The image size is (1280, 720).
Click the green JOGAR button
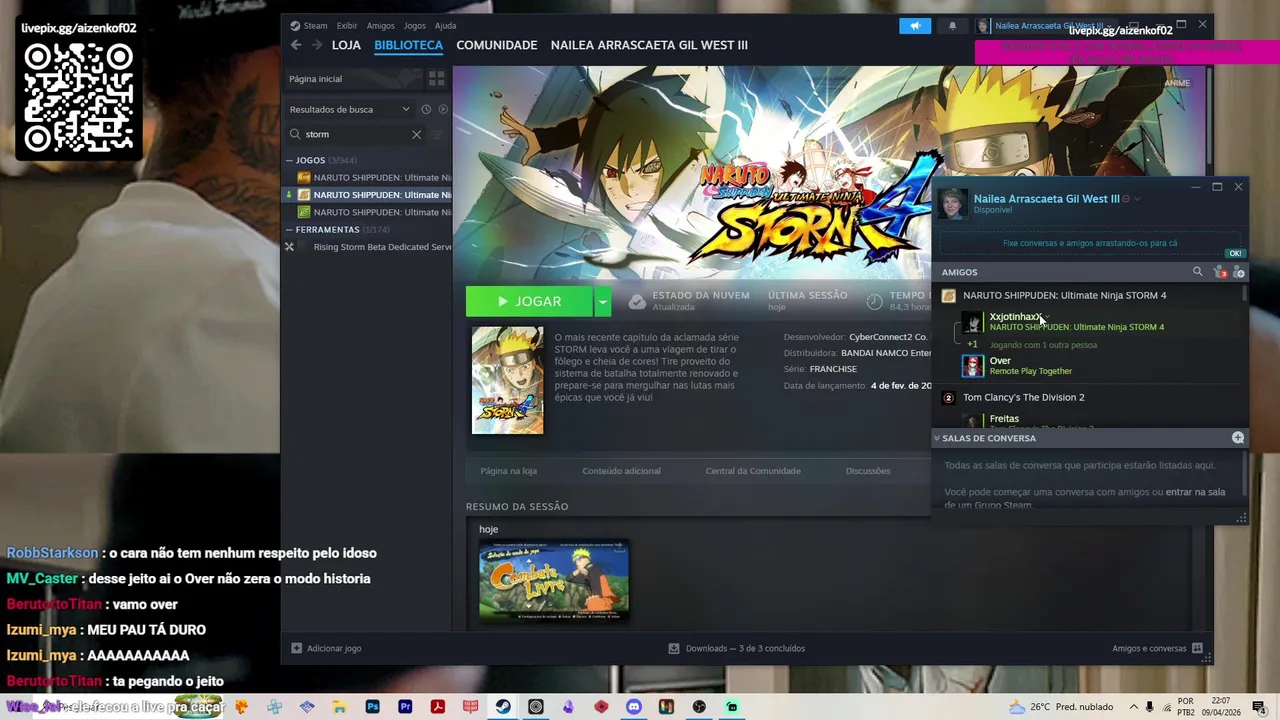click(529, 301)
